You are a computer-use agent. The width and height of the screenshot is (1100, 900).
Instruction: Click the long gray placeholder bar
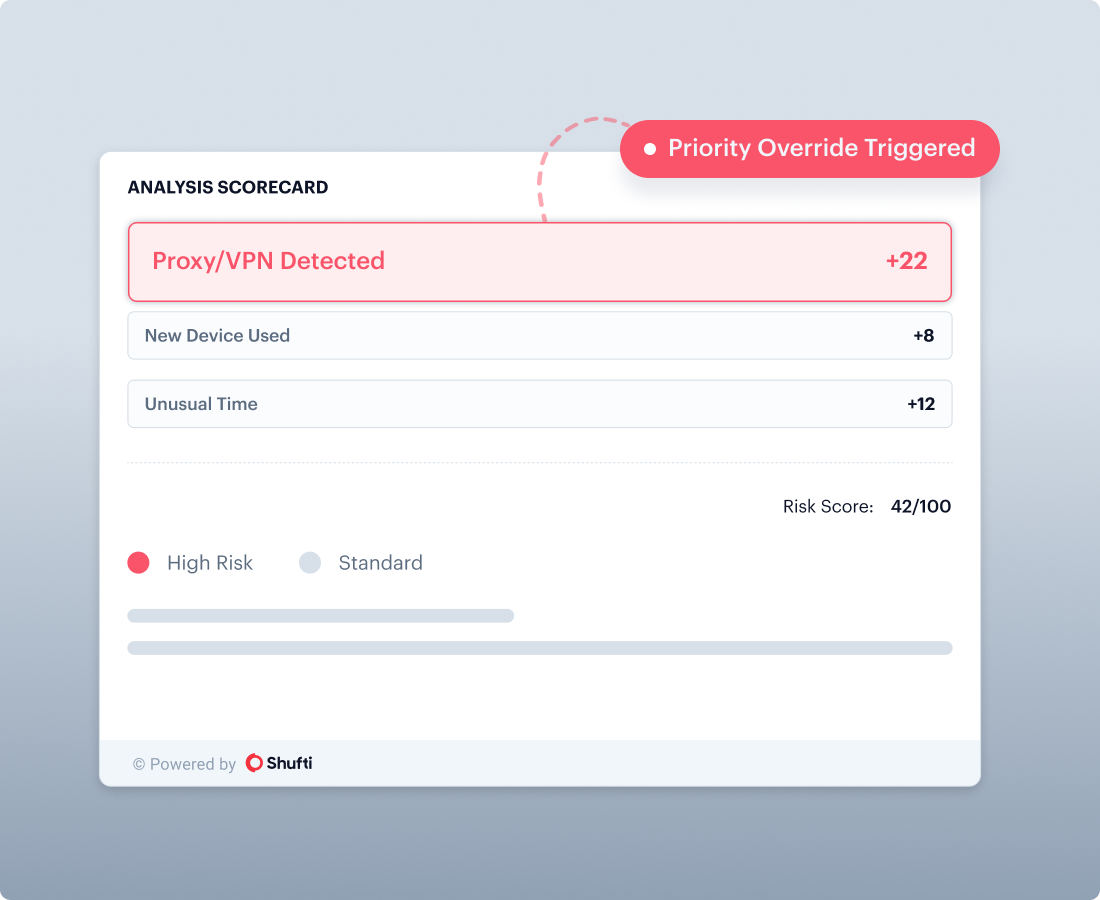[539, 648]
